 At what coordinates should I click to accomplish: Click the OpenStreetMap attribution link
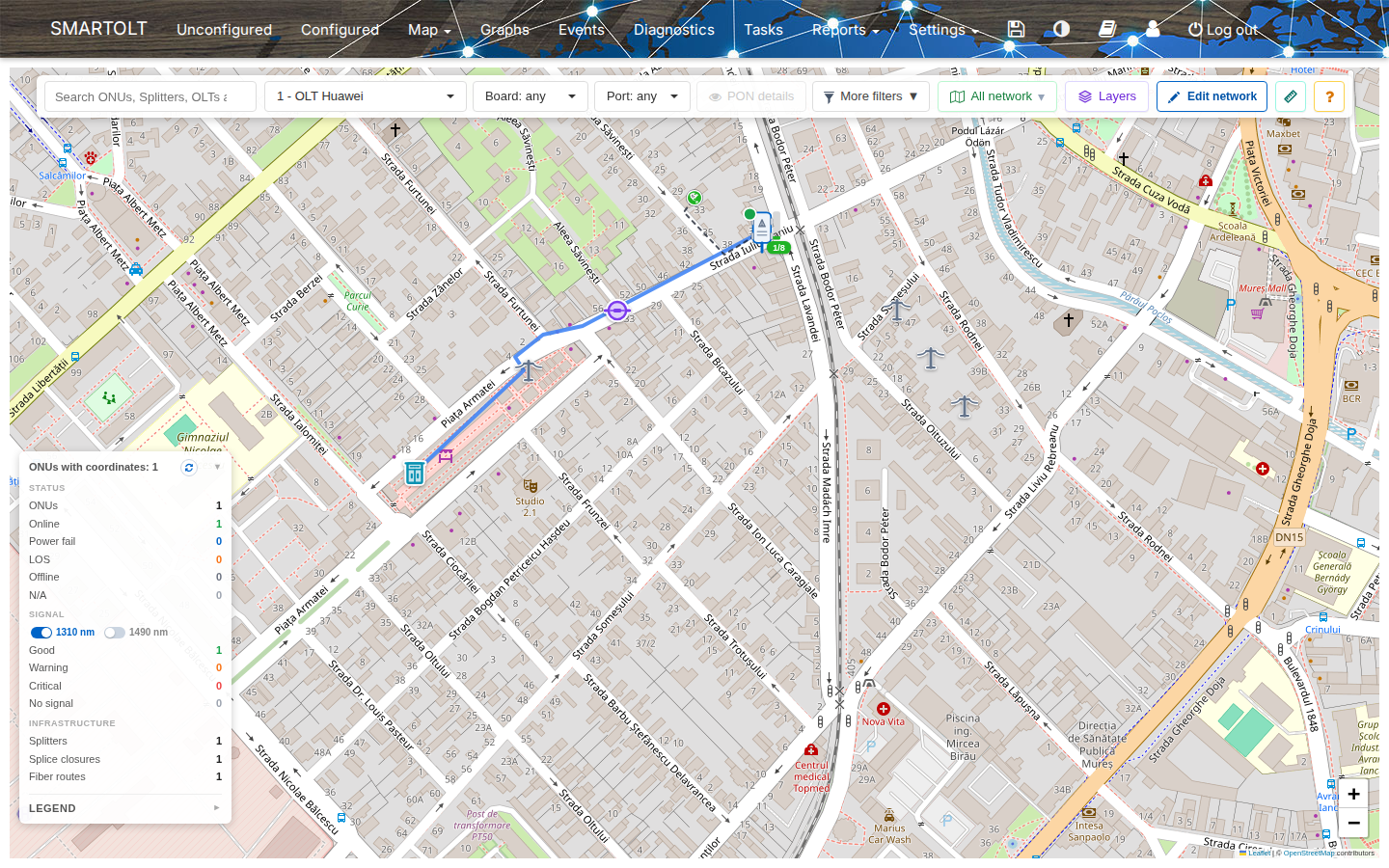(x=1309, y=853)
